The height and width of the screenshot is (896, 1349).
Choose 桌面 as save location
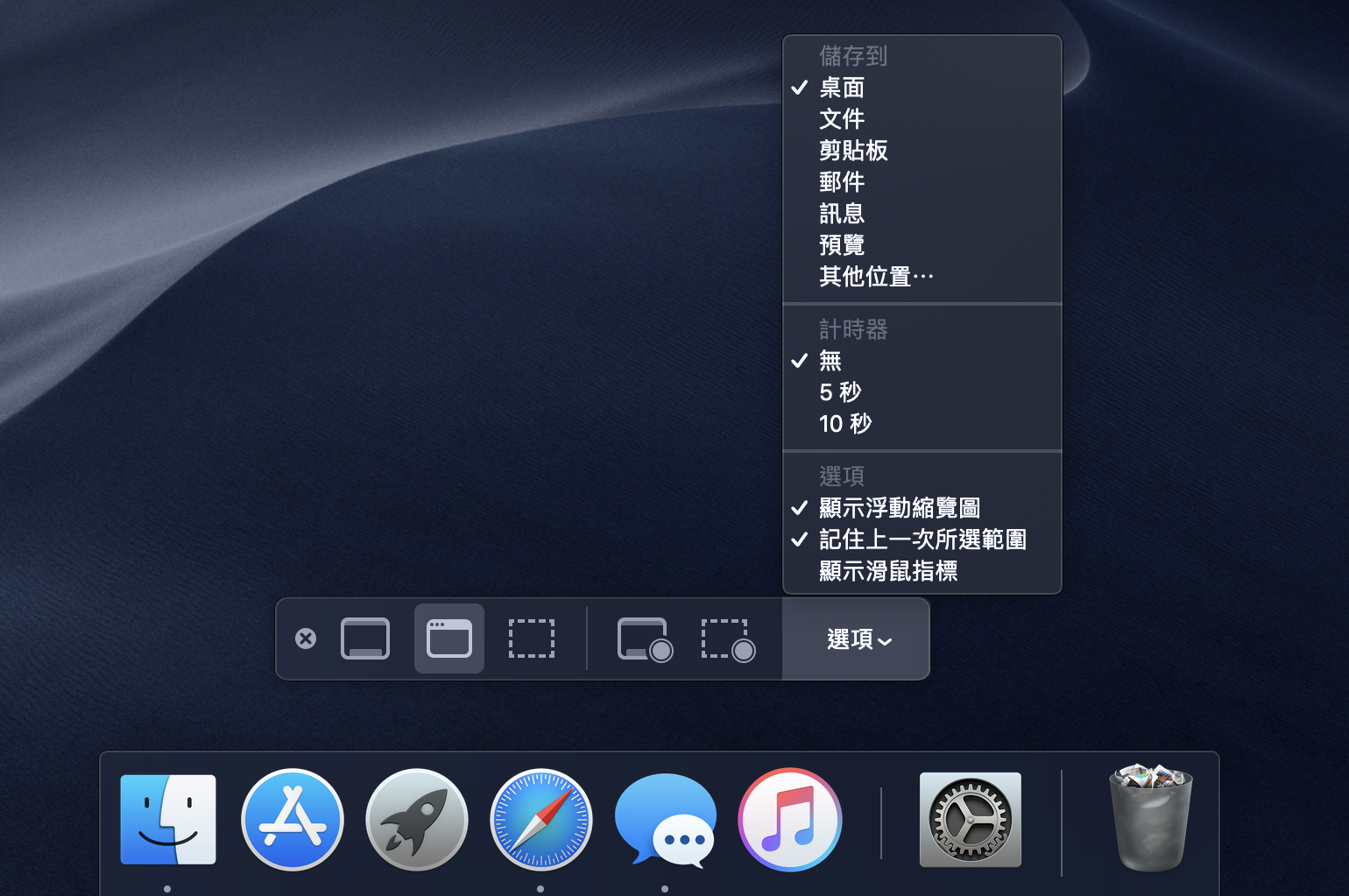click(x=922, y=88)
